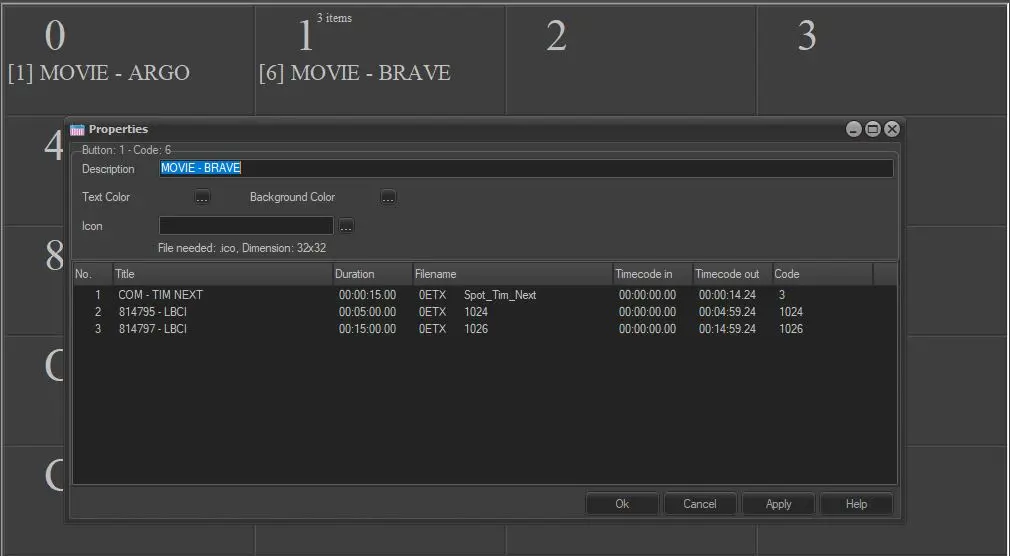Click the Timecode in column header
Screen dimensions: 1010x556
652,274
